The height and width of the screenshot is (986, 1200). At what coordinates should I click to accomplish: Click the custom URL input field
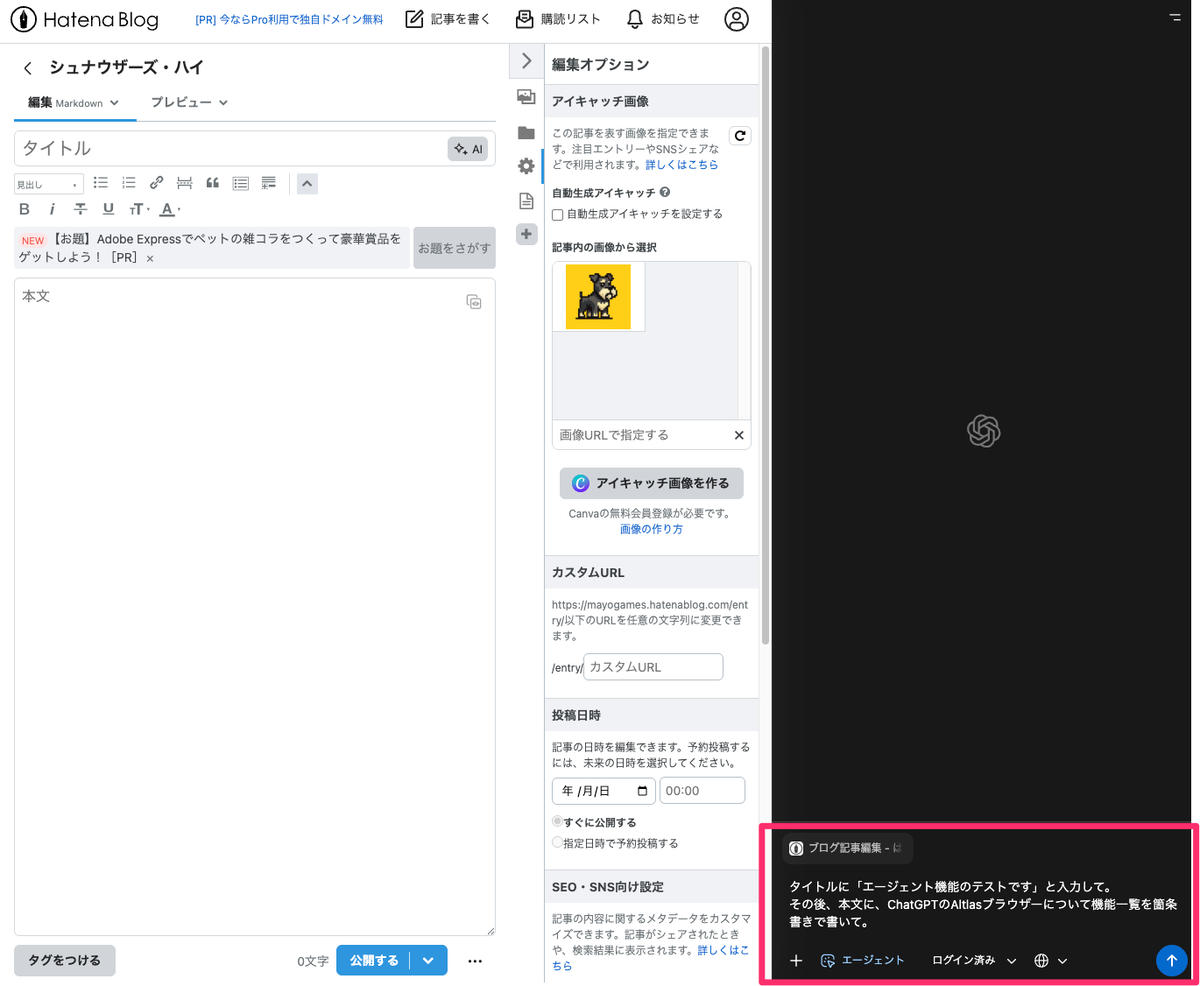click(x=653, y=667)
